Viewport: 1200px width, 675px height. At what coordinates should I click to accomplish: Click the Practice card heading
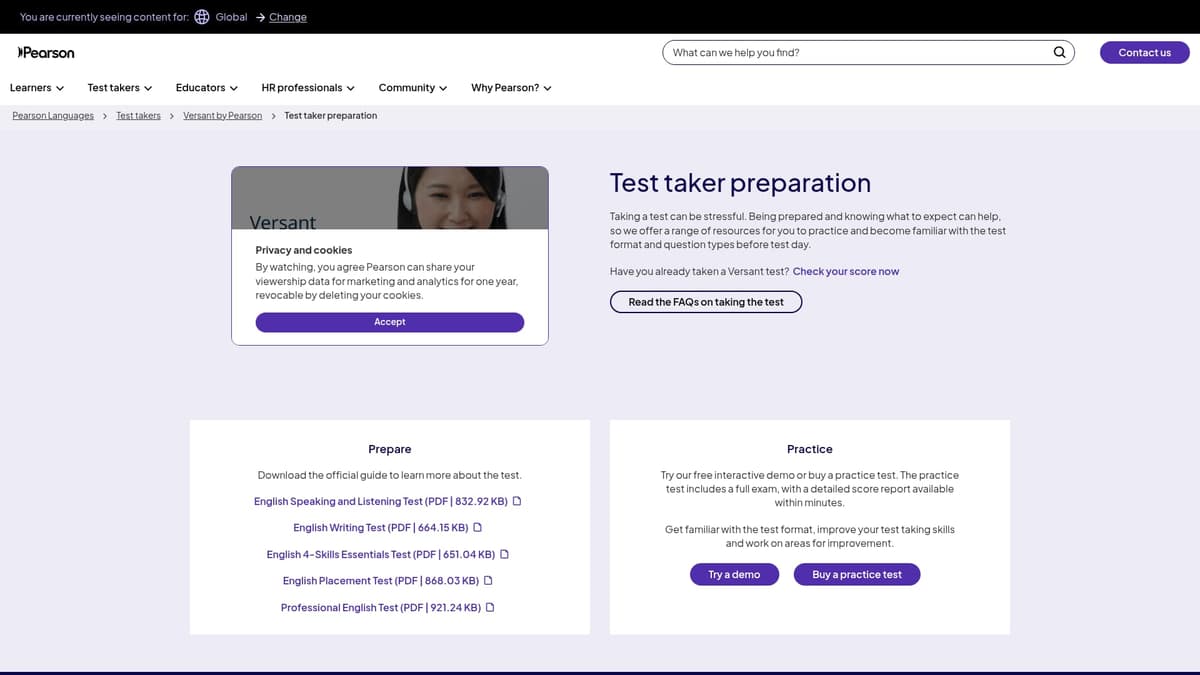click(x=810, y=449)
